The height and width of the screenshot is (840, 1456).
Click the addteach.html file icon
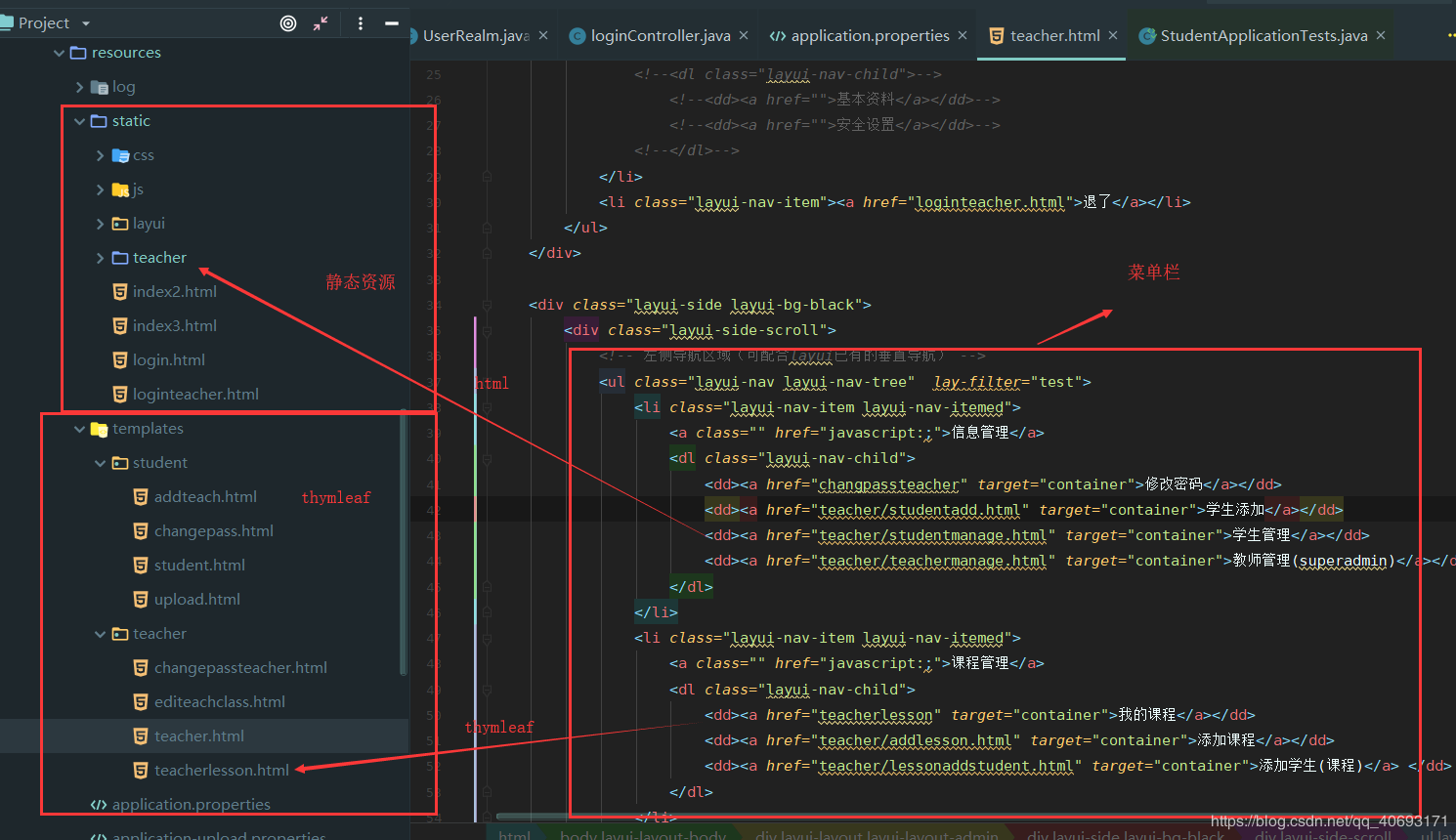click(141, 497)
